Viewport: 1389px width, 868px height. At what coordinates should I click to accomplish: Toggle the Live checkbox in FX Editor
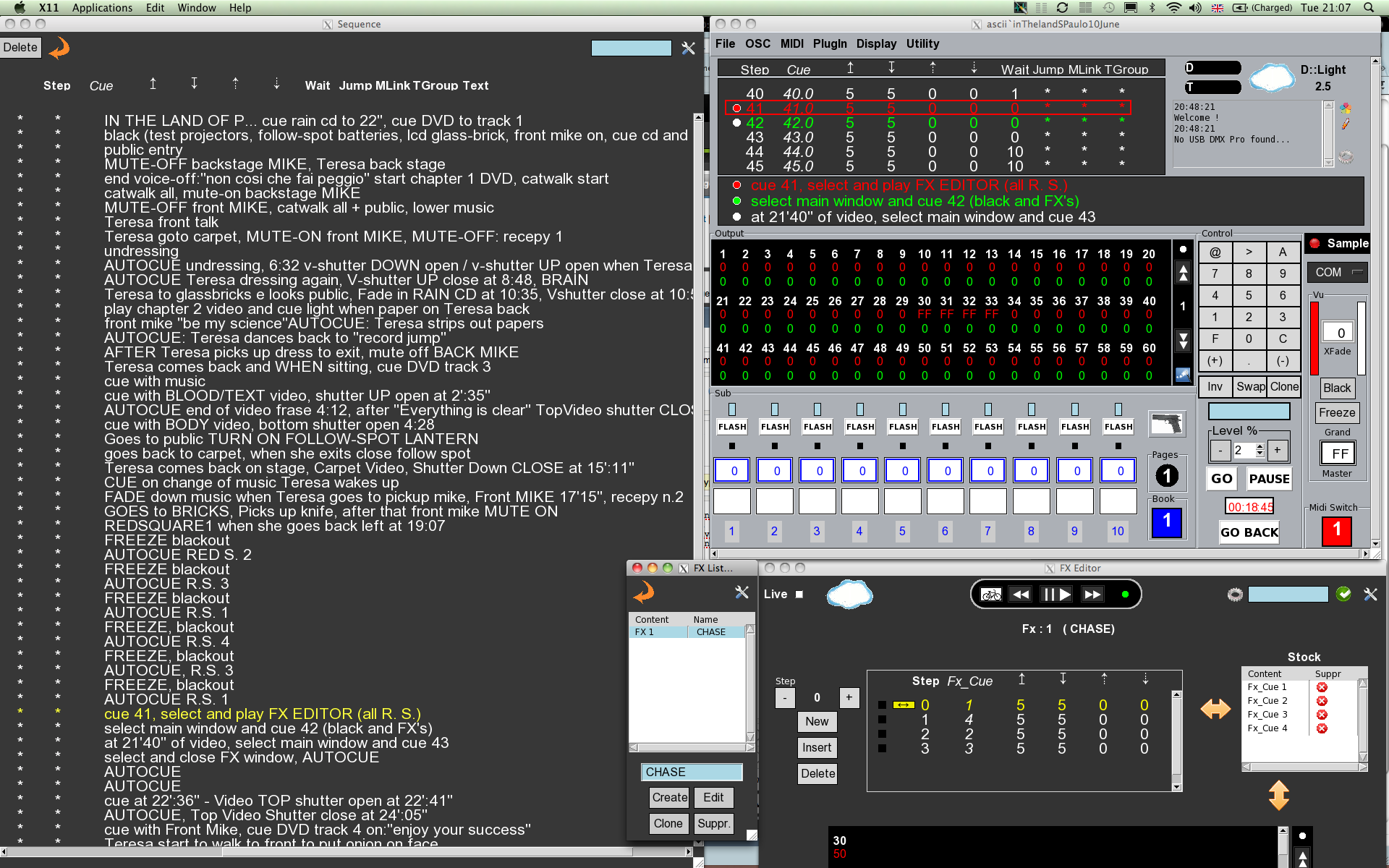coord(799,595)
